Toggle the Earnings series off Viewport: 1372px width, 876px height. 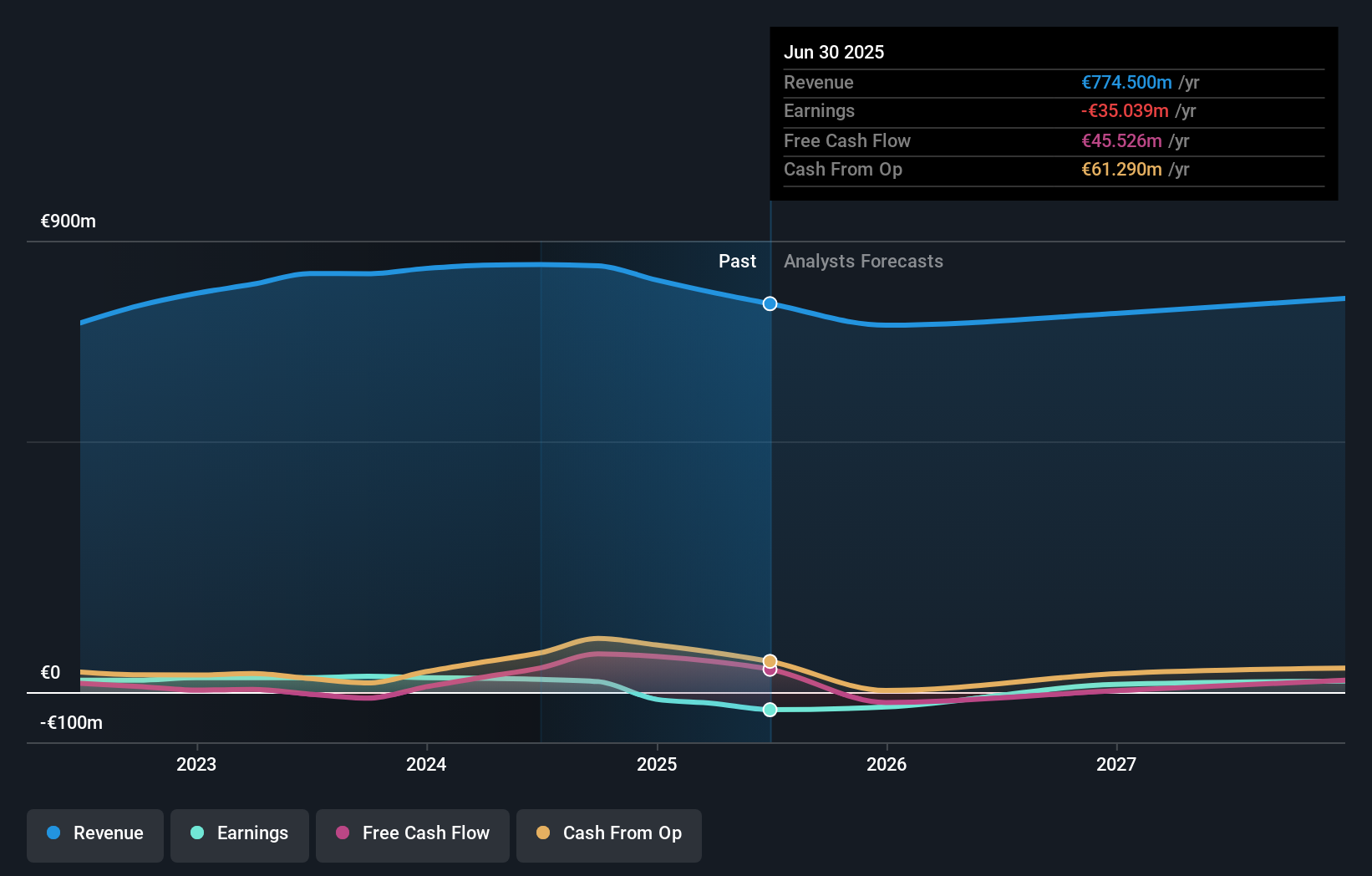point(239,833)
